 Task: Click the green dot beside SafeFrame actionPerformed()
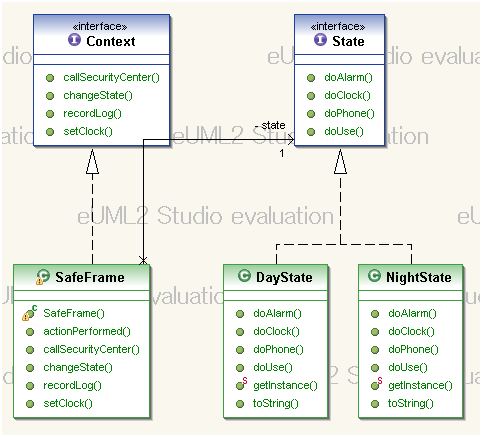tap(30, 332)
